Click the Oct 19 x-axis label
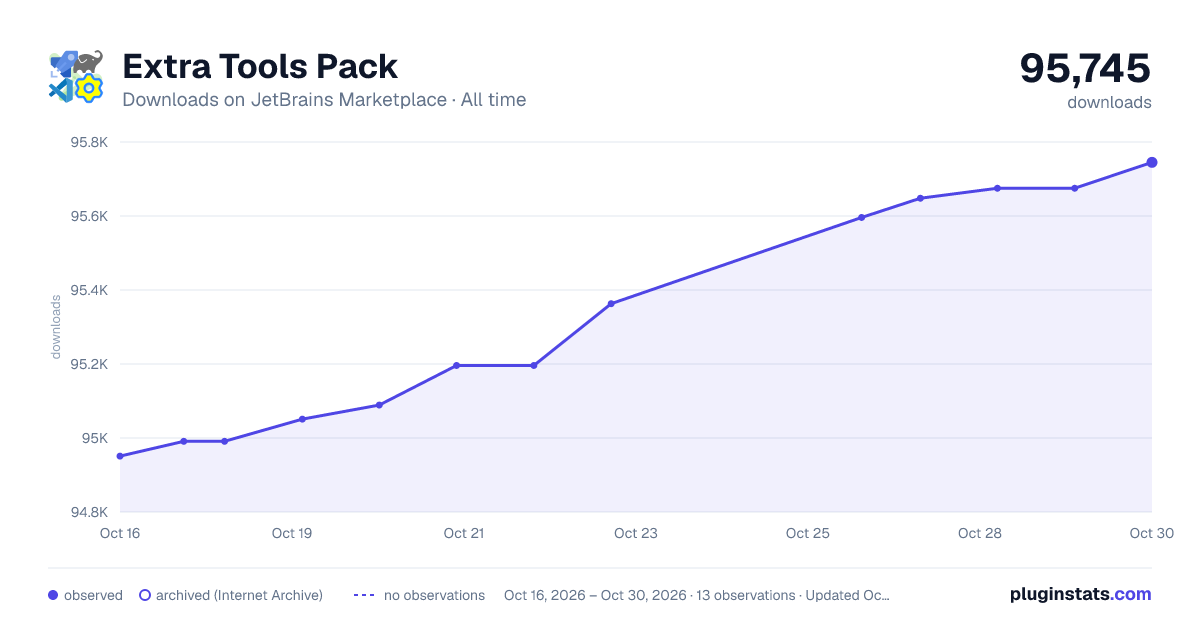Viewport: 1200px width, 630px height. tap(292, 533)
